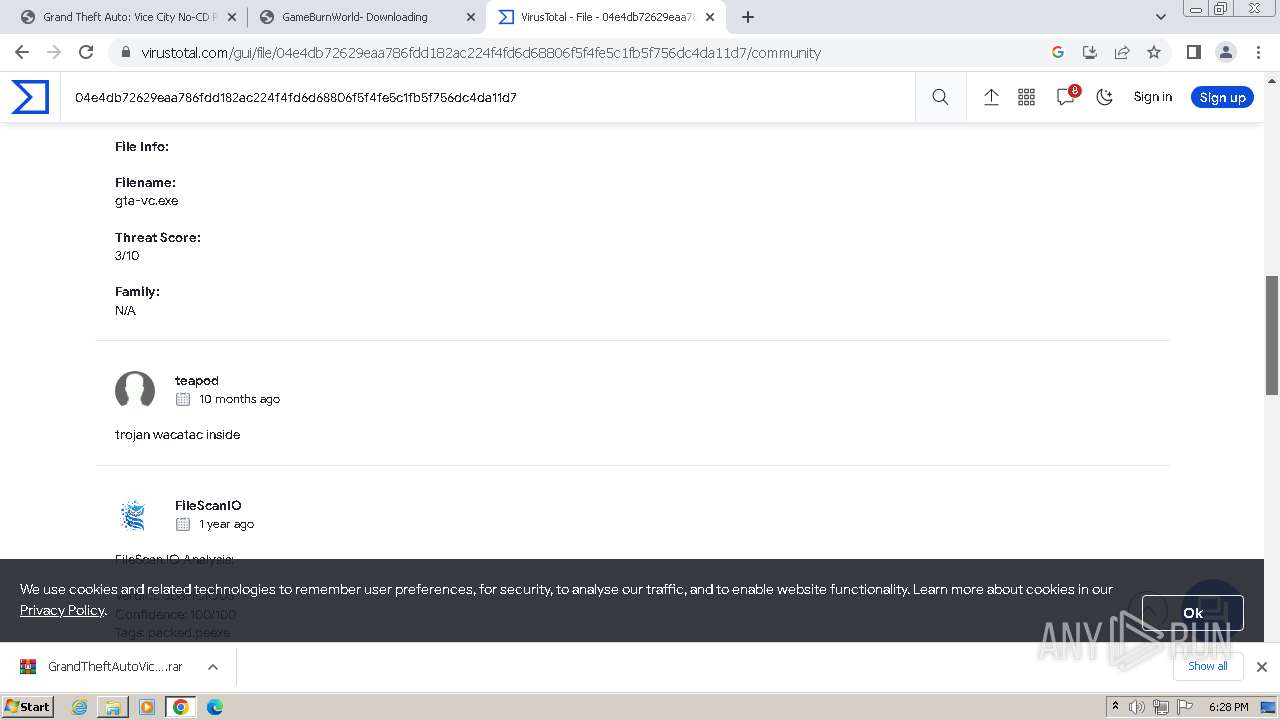Close the downloads bar
This screenshot has width=1280, height=720.
coord(1262,666)
